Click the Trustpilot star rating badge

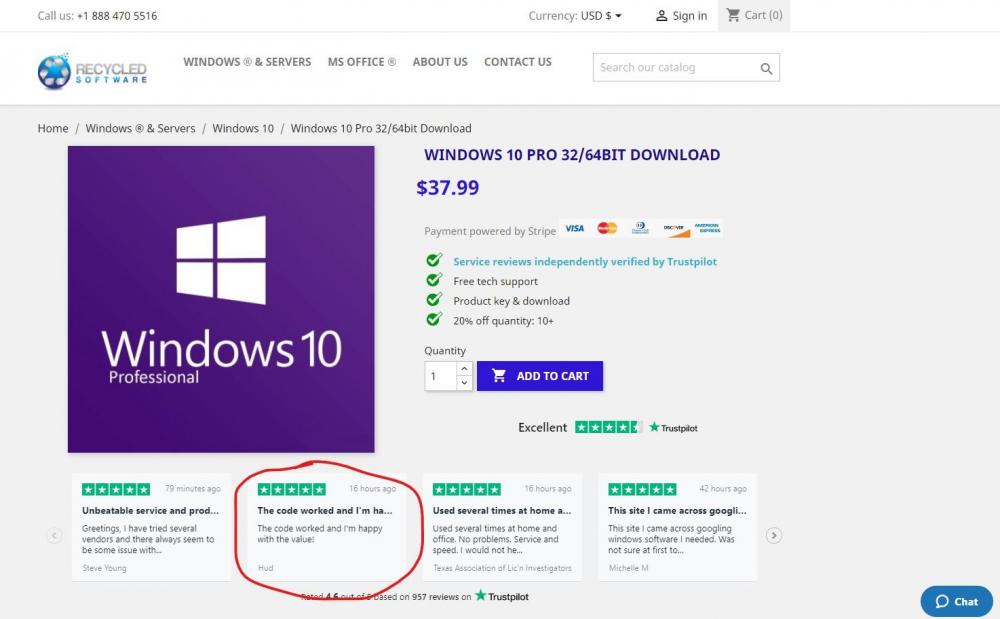tap(608, 427)
